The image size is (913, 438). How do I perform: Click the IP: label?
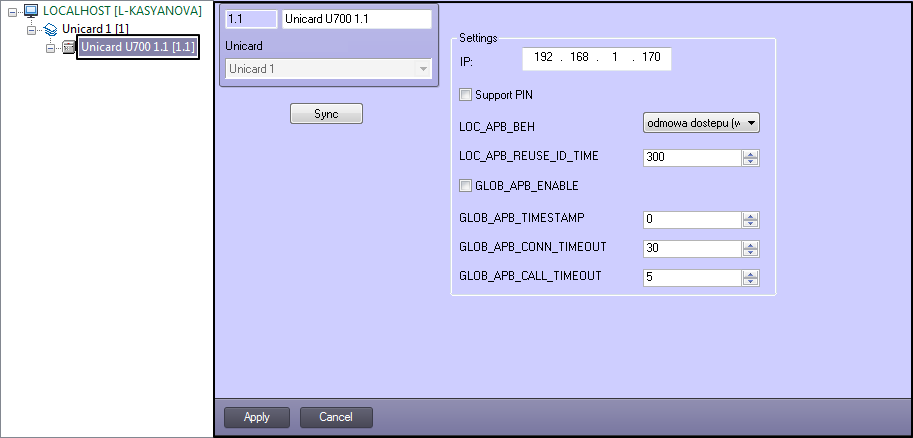tap(466, 61)
